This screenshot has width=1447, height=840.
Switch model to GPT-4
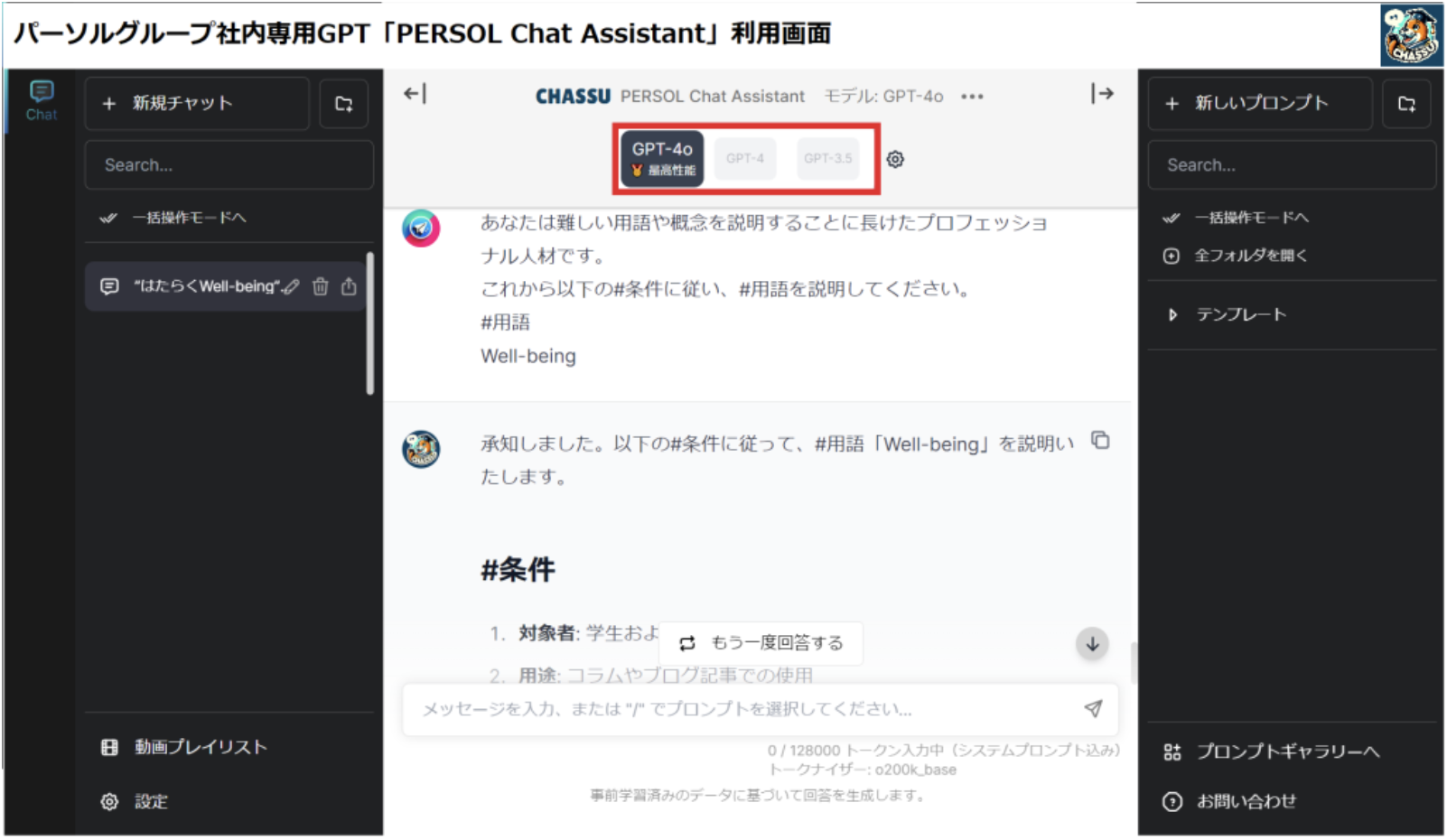point(745,159)
